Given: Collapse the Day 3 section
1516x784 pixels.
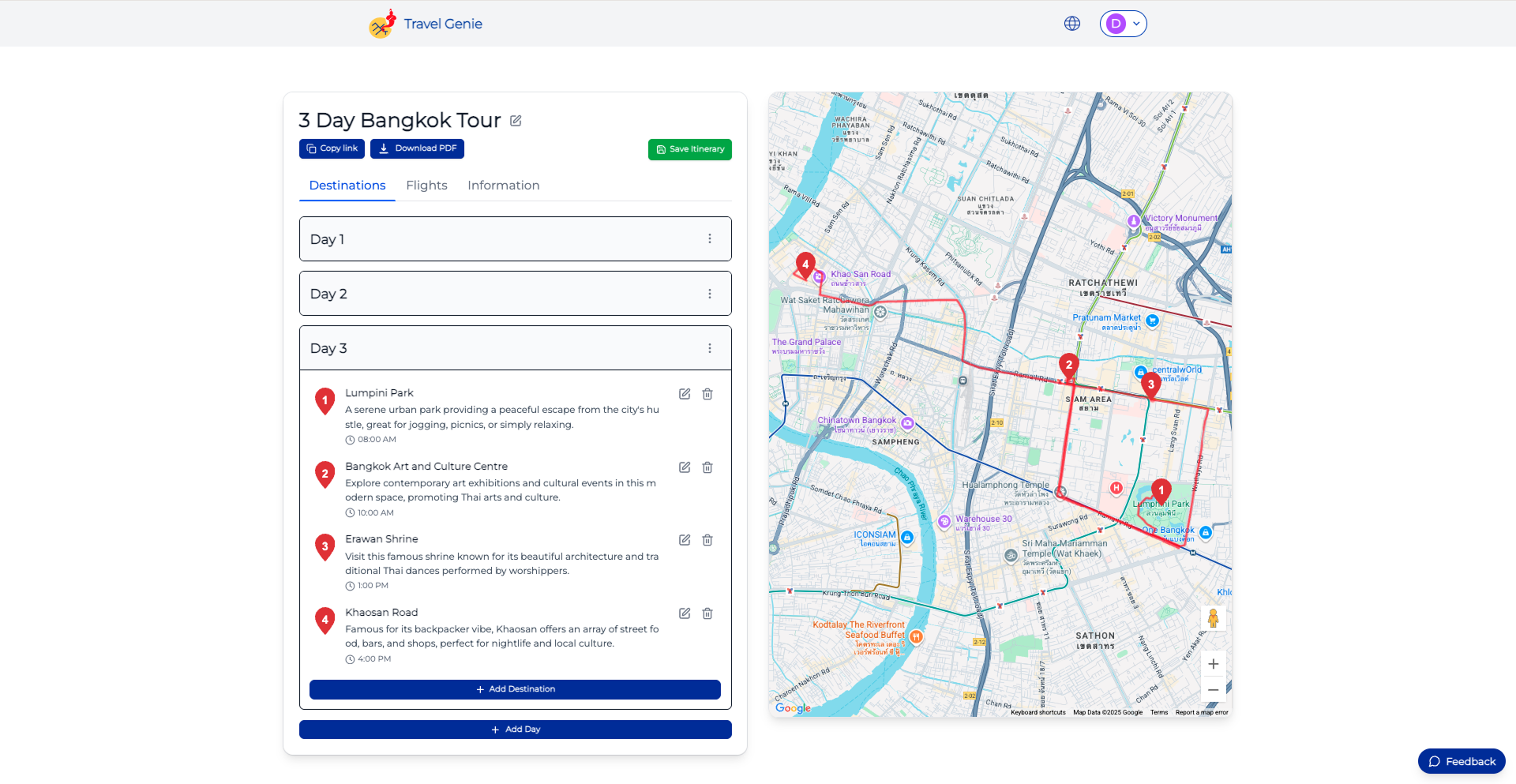Looking at the screenshot, I should (x=515, y=347).
